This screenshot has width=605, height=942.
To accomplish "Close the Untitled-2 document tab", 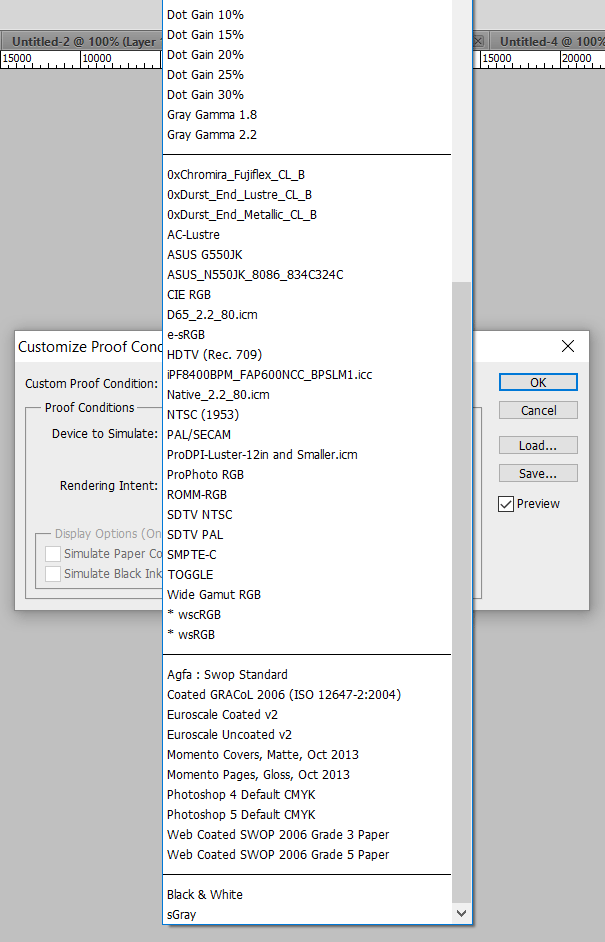I will point(478,41).
